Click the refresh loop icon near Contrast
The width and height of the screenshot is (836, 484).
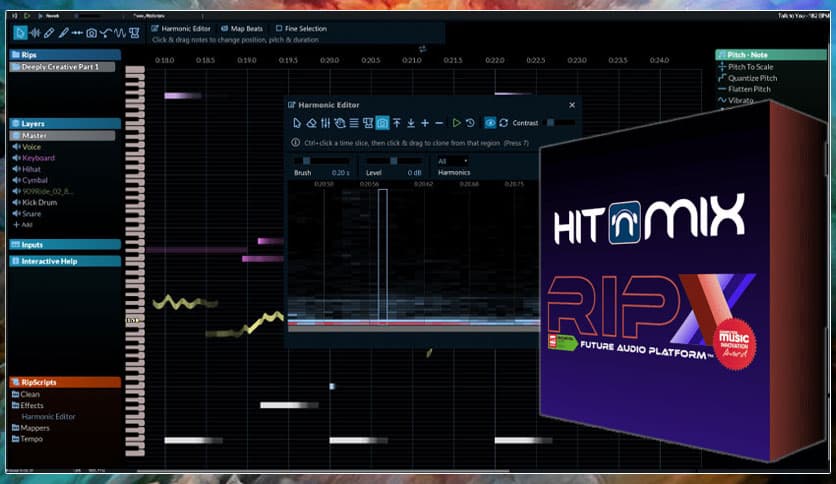tap(503, 123)
